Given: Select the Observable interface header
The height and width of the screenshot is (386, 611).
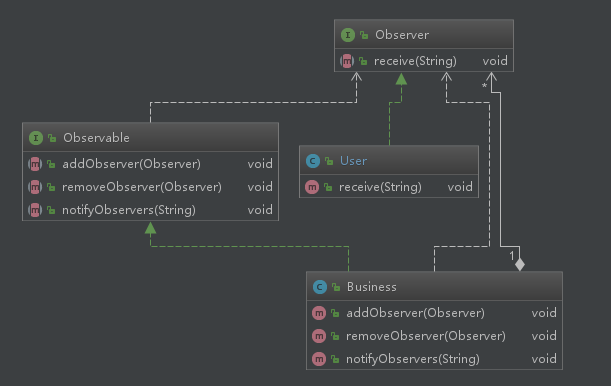Looking at the screenshot, I should [x=150, y=137].
